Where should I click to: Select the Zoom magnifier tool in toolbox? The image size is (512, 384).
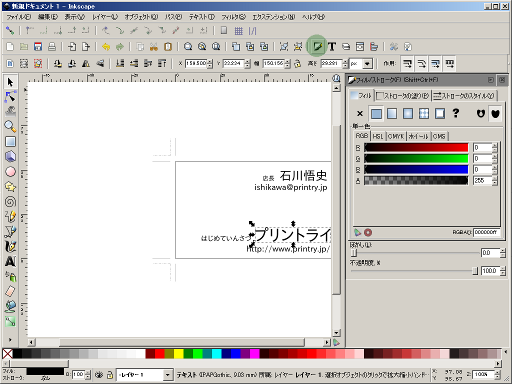pos(10,127)
